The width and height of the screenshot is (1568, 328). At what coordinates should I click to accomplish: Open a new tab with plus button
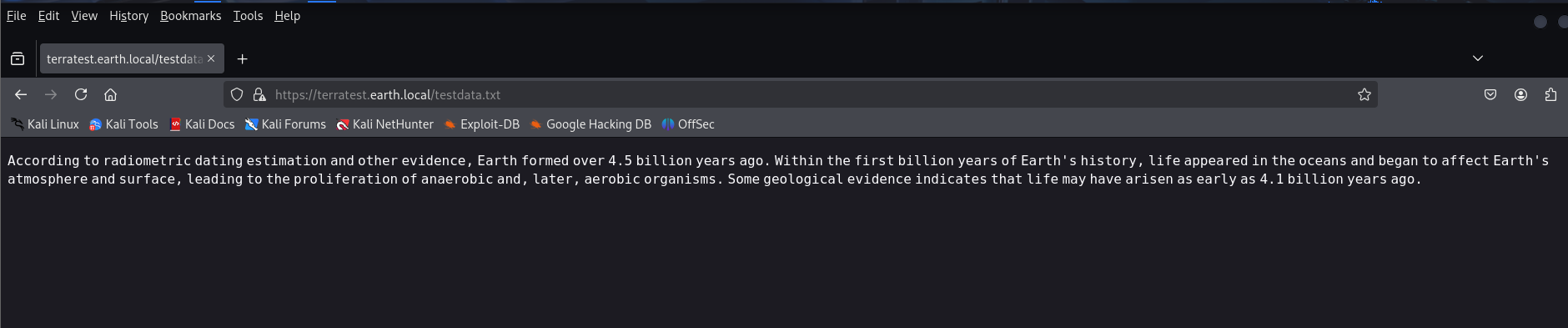coord(242,58)
